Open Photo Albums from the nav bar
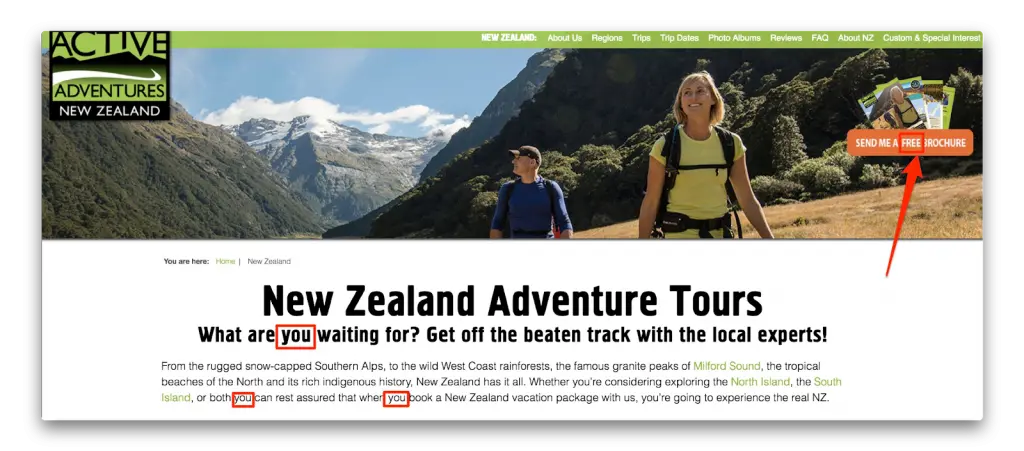Viewport: 1024px width, 451px height. pos(734,38)
